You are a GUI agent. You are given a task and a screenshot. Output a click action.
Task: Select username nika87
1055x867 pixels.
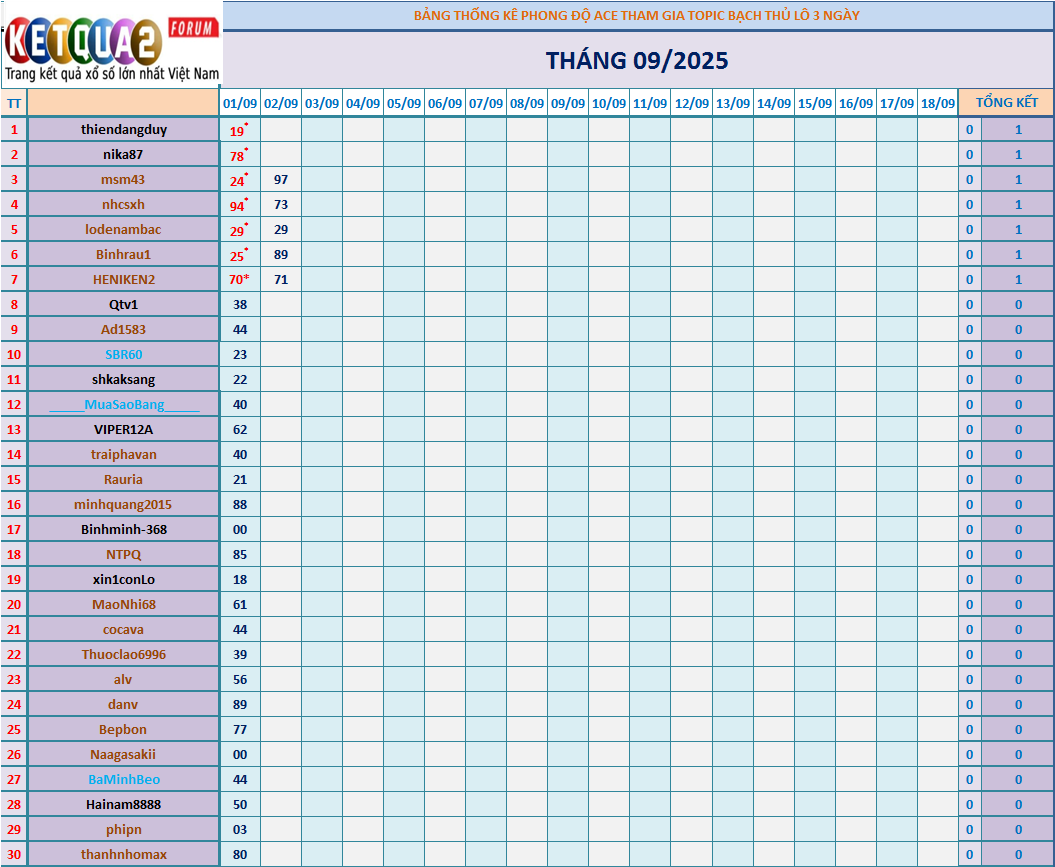(123, 154)
